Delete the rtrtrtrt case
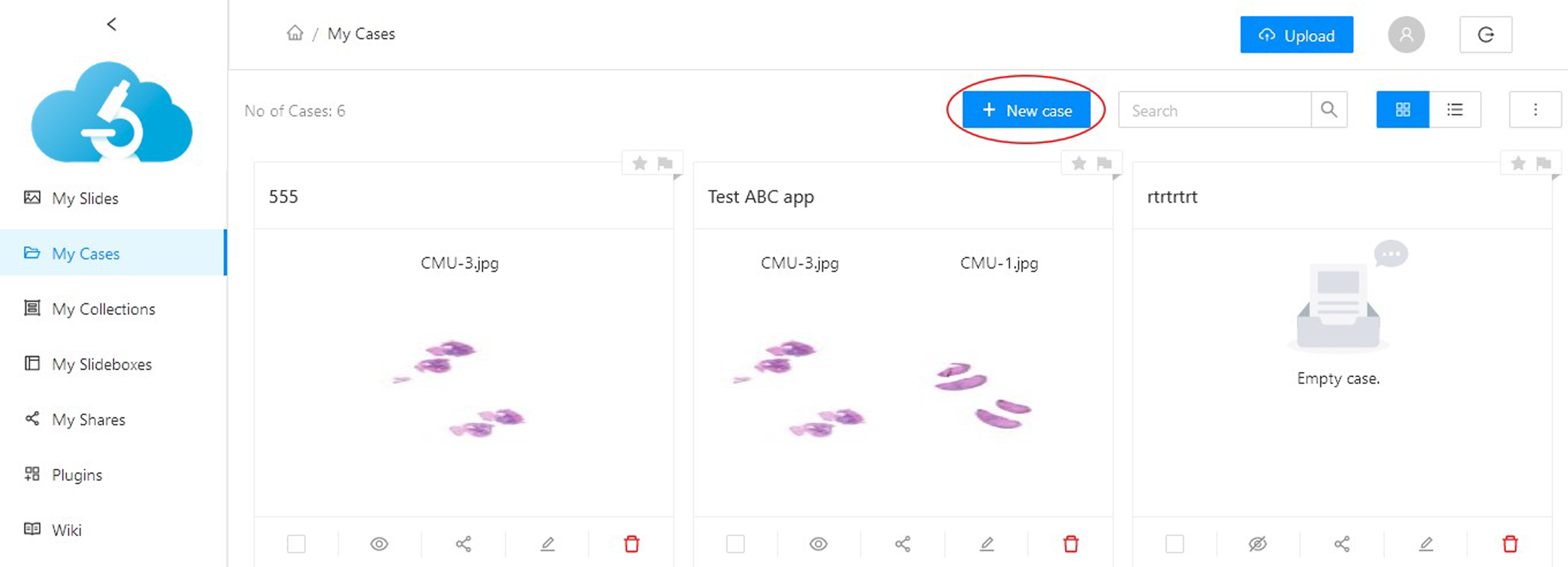The width and height of the screenshot is (1568, 567). tap(1510, 543)
